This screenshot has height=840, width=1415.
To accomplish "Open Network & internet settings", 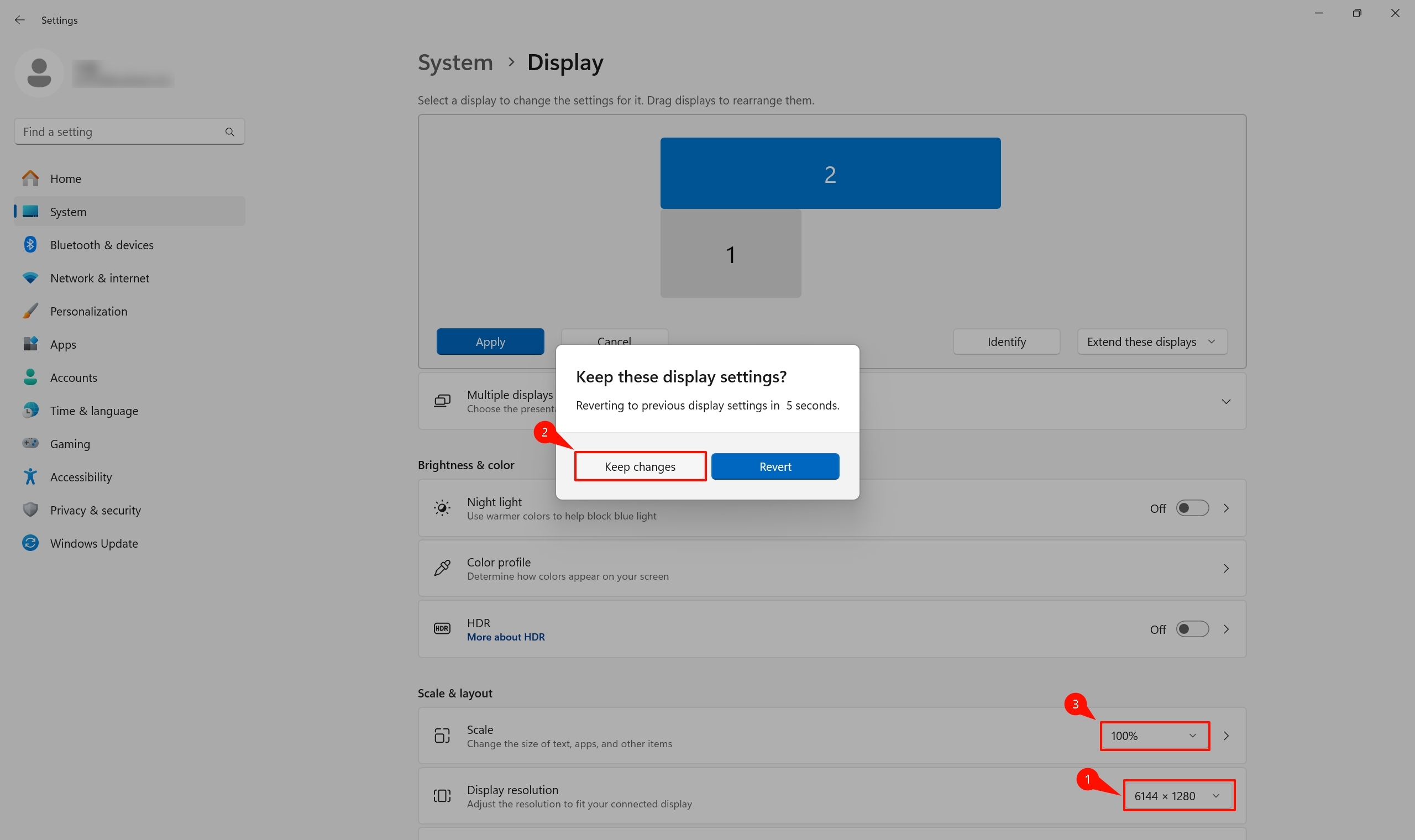I will tap(99, 278).
